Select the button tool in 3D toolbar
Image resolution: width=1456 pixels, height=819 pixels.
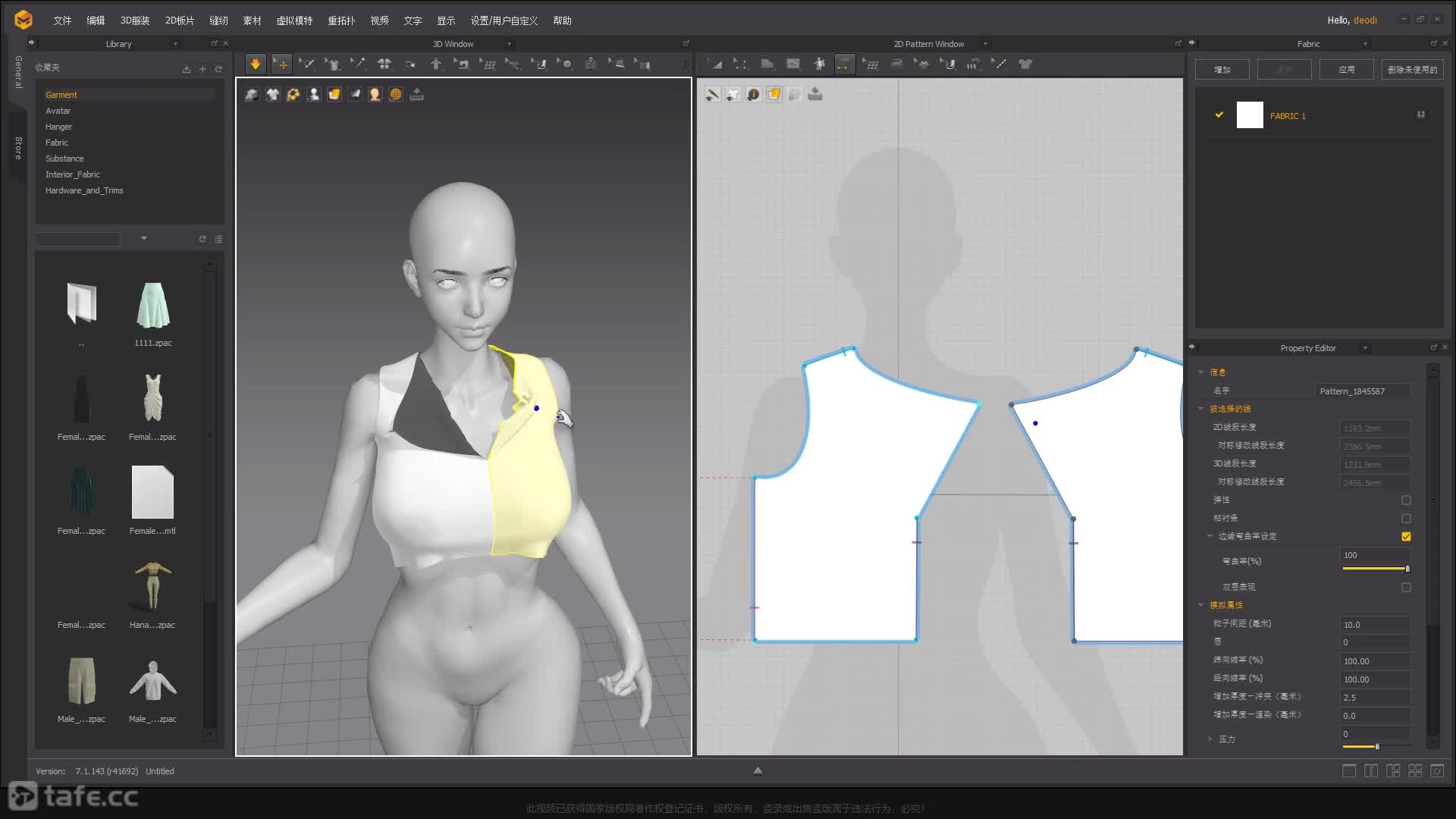[565, 64]
